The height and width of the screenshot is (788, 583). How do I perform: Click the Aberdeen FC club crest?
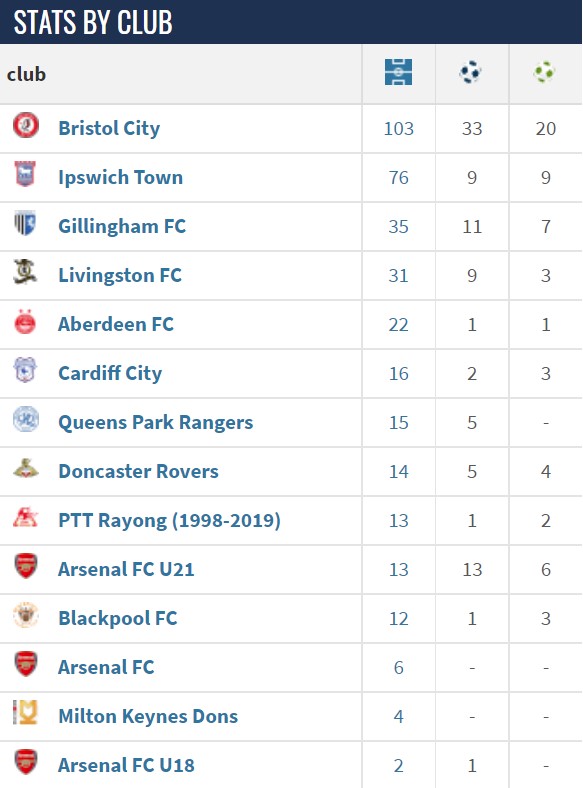[25, 321]
